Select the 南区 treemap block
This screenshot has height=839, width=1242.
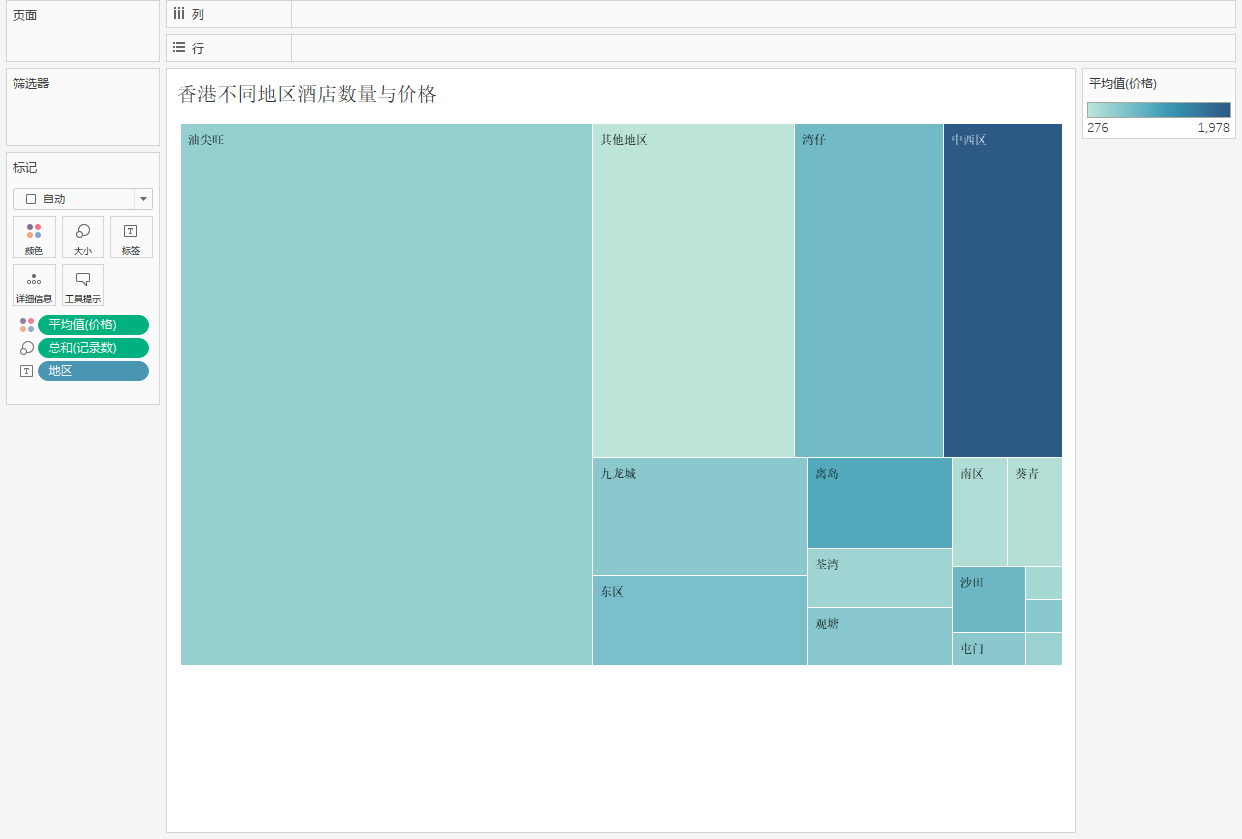coord(980,512)
